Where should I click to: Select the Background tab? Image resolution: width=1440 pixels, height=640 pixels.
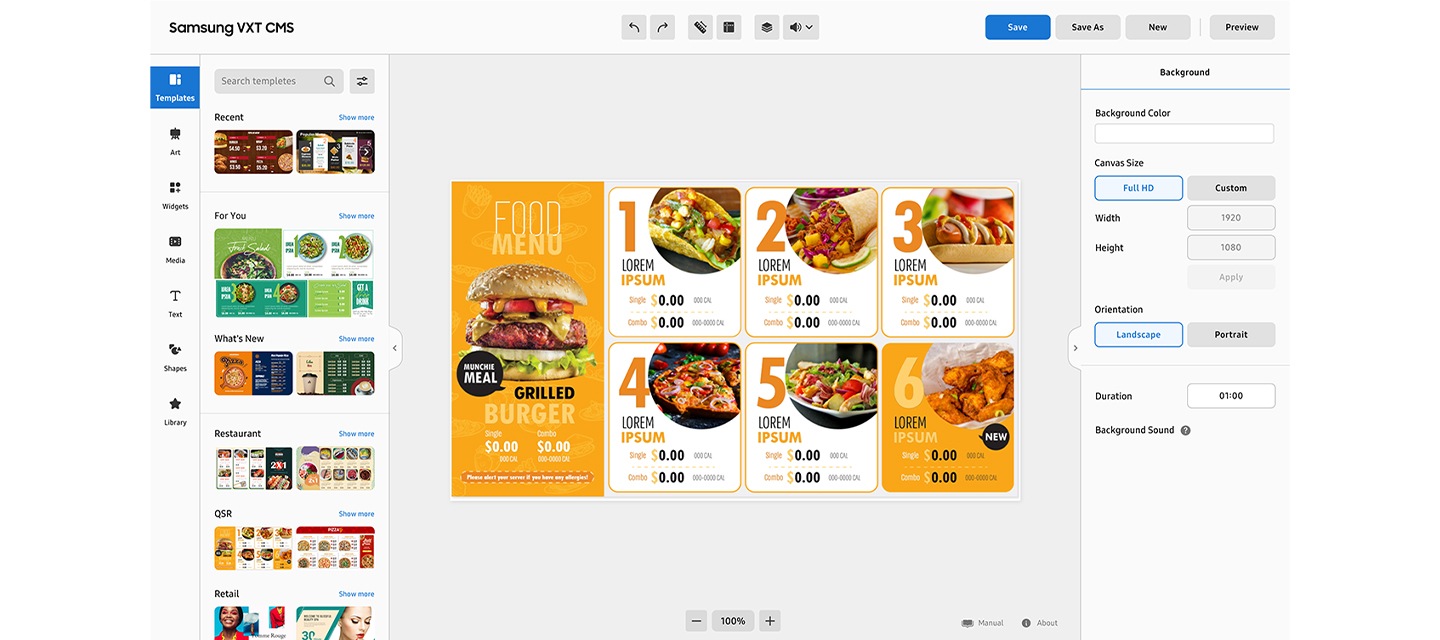point(1185,72)
